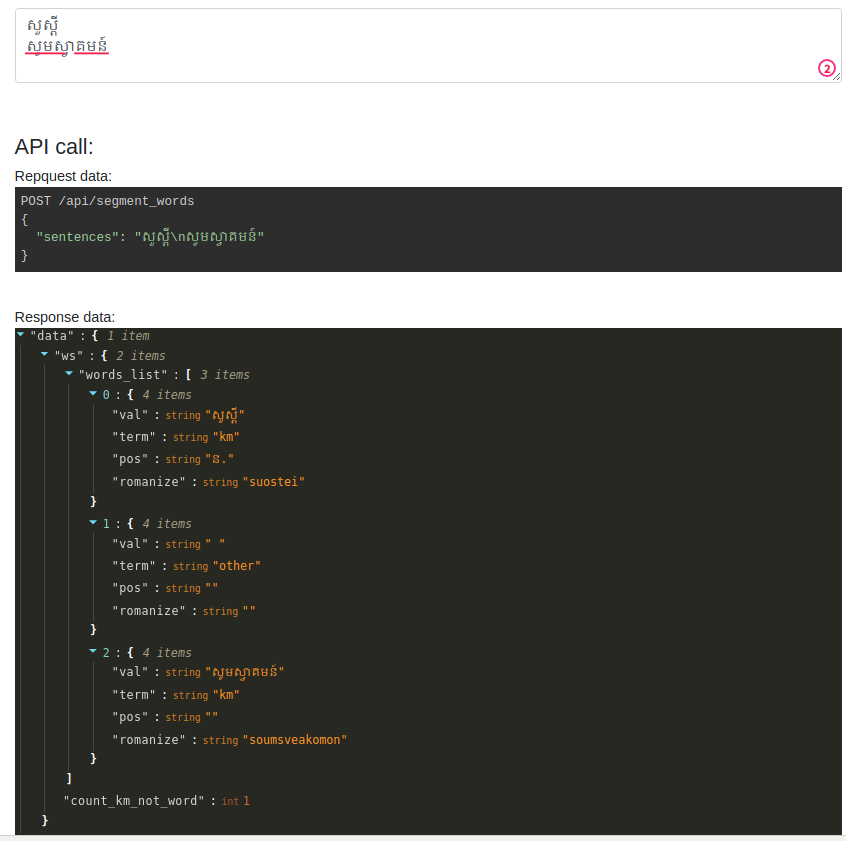Viewport: 846px width, 841px height.
Task: Click the "suostei" romanize value
Action: pos(273,481)
